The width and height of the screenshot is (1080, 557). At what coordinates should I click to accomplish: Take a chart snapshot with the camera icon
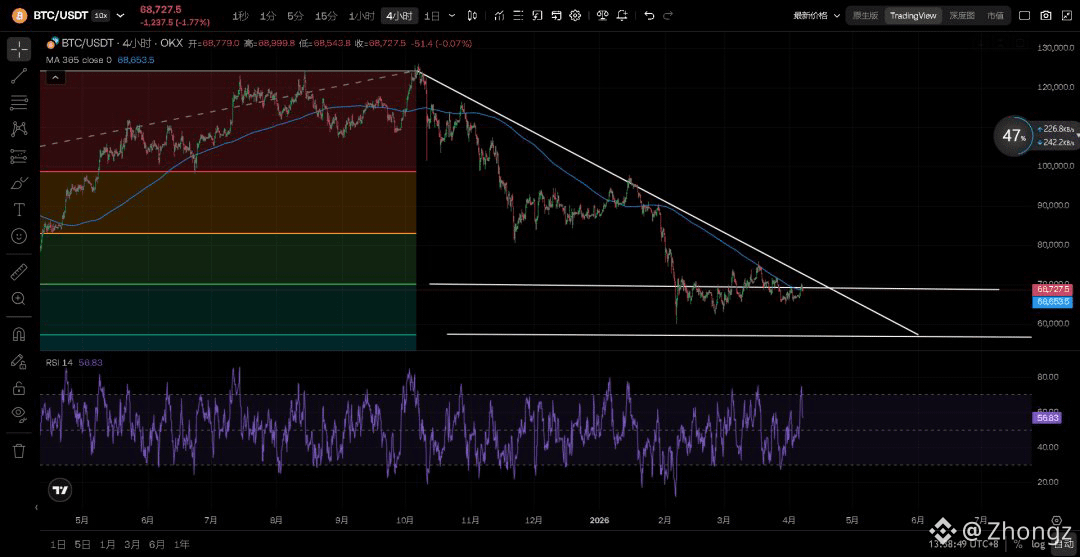[1046, 15]
